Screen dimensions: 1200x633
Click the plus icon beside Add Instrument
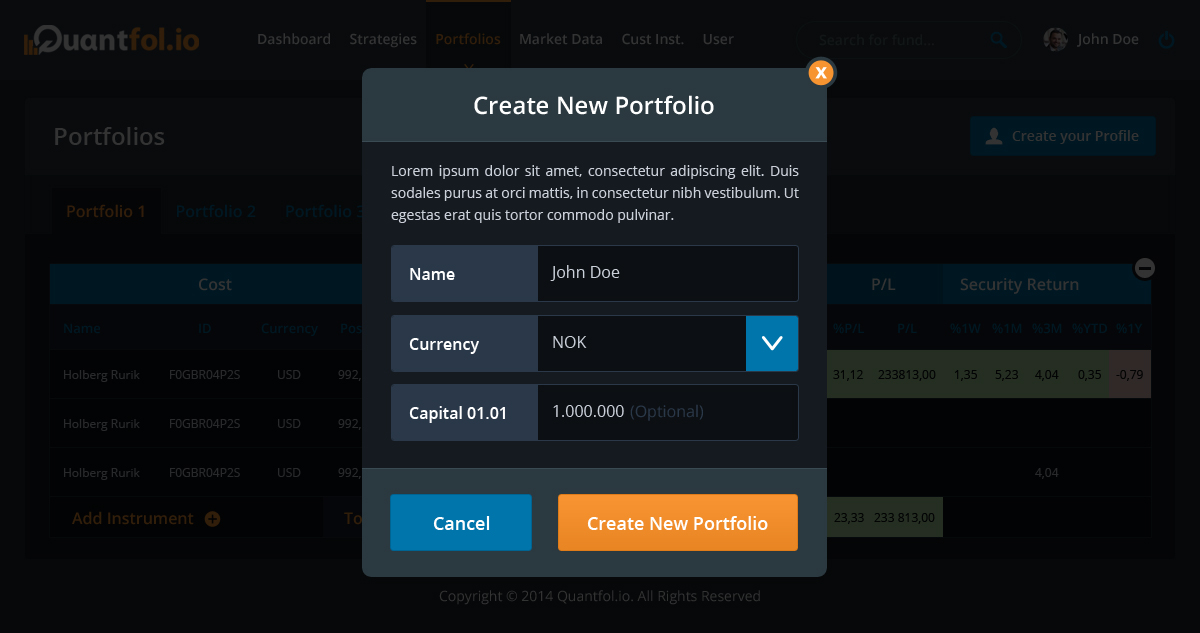(x=212, y=519)
